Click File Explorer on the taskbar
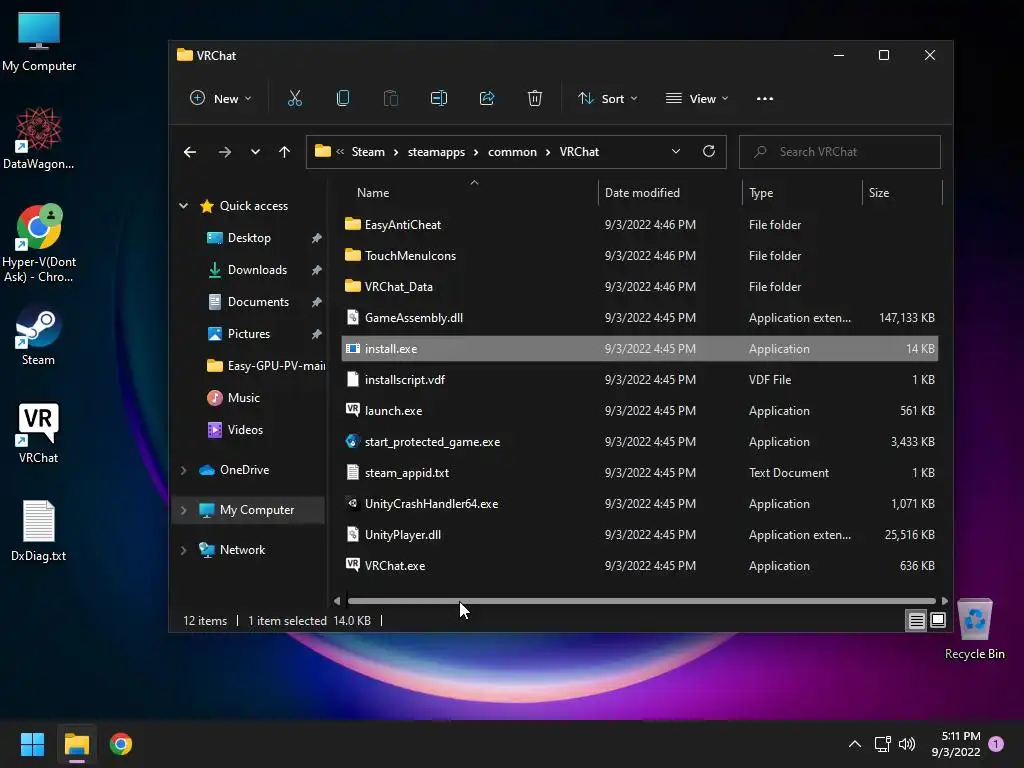This screenshot has height=768, width=1024. (77, 744)
